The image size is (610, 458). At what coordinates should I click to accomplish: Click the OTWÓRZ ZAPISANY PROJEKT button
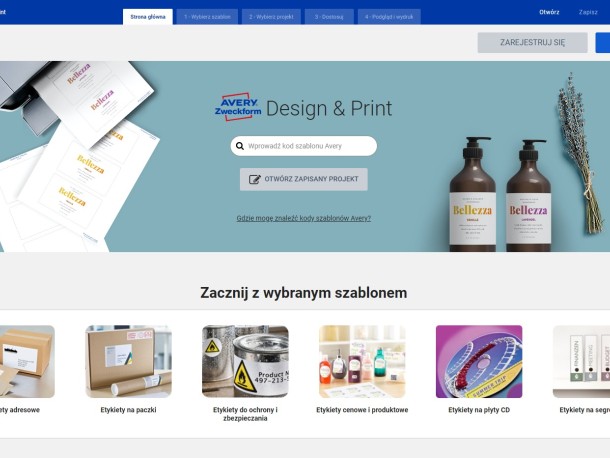[303, 179]
